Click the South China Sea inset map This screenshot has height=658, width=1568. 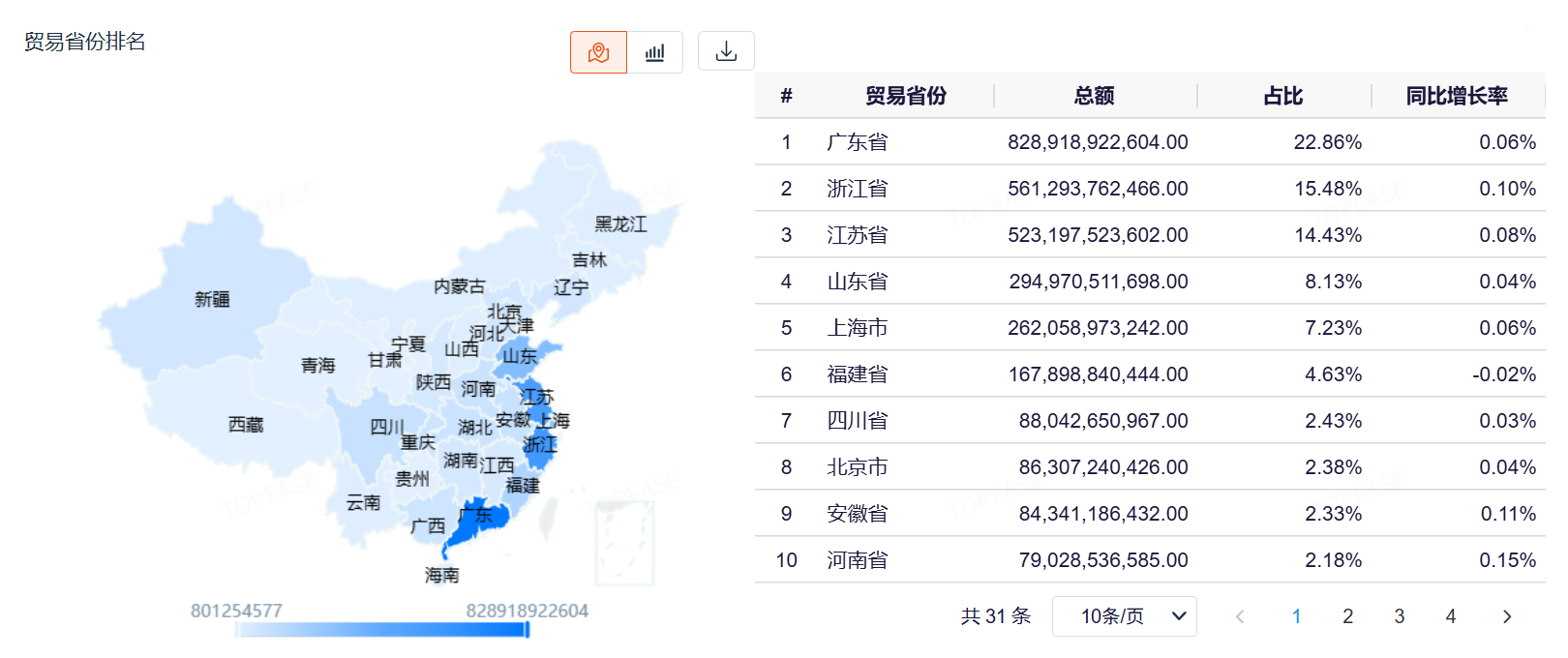(x=625, y=544)
